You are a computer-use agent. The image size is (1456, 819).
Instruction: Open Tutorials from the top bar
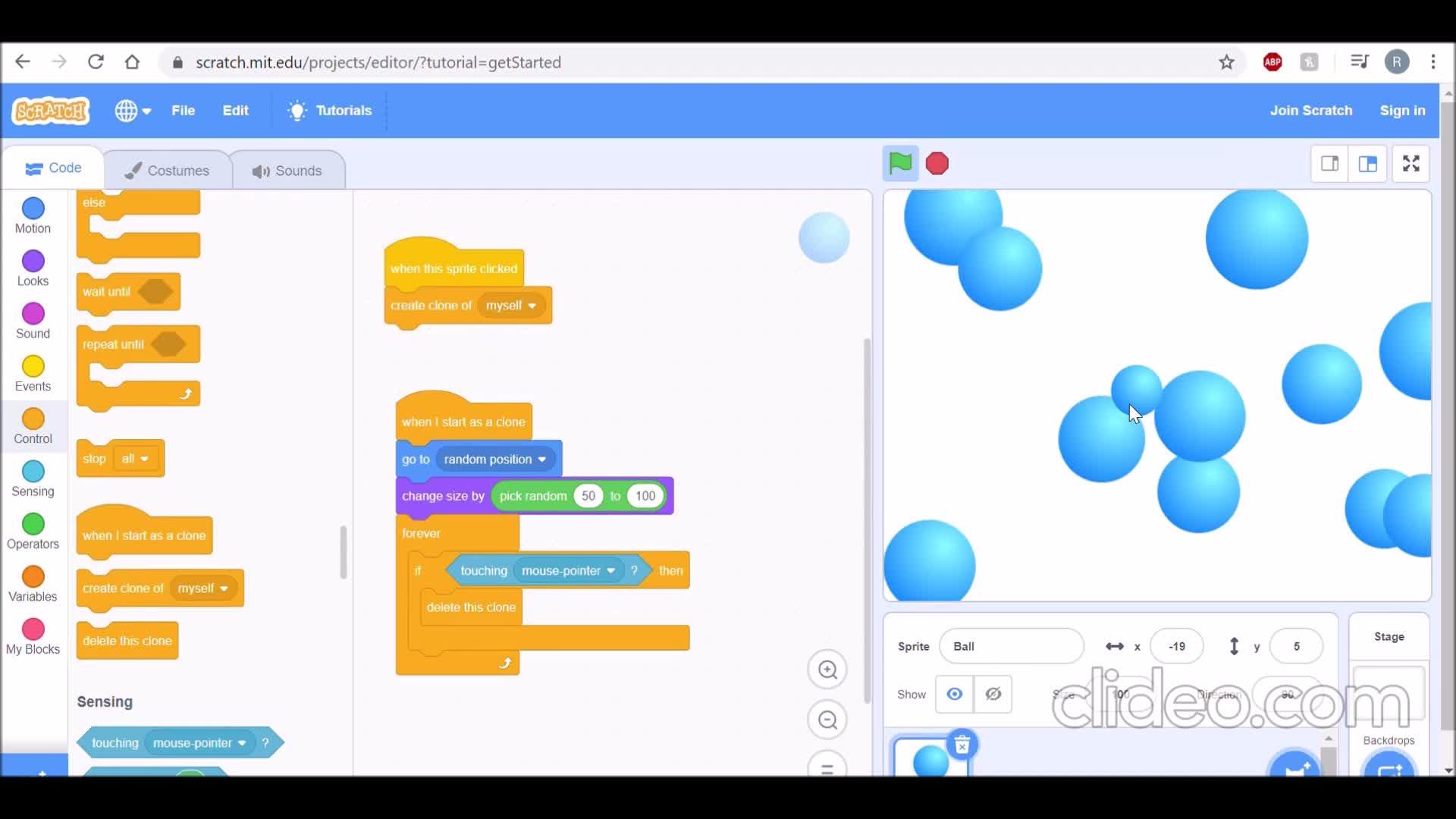pyautogui.click(x=330, y=111)
